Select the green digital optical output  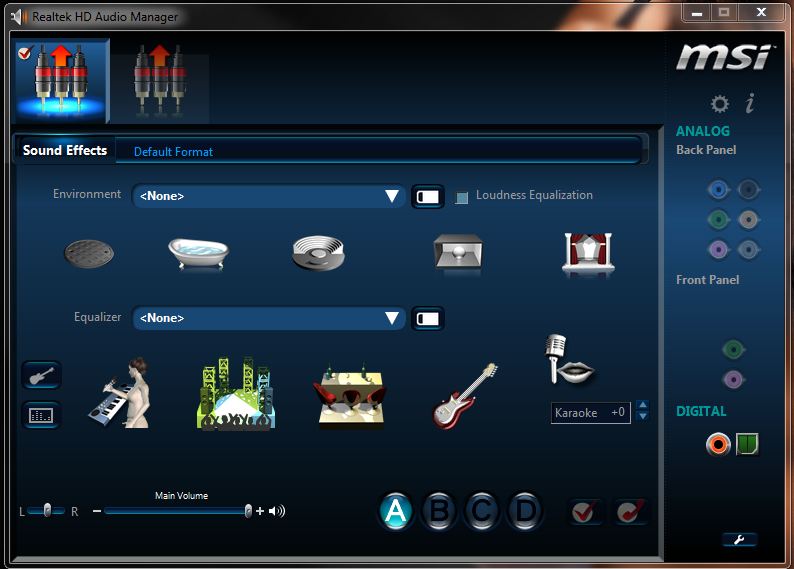[x=747, y=444]
